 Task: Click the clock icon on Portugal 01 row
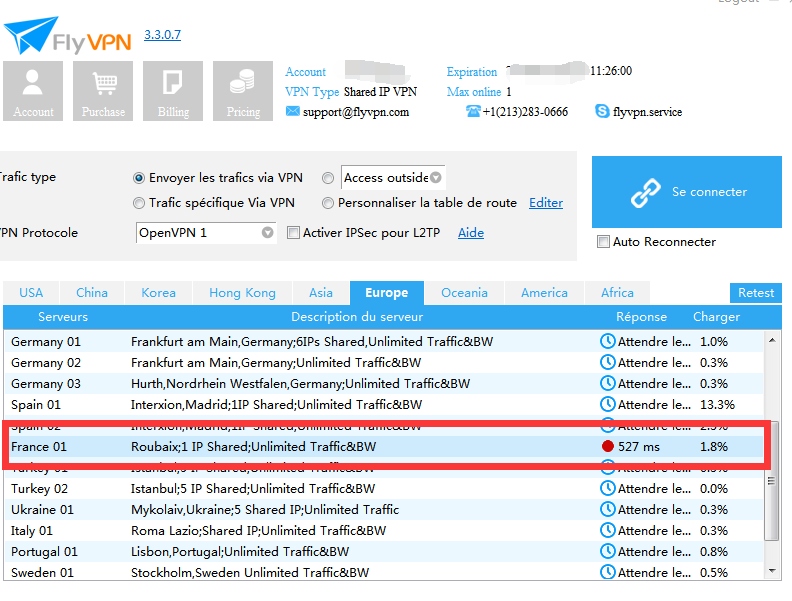[x=608, y=551]
